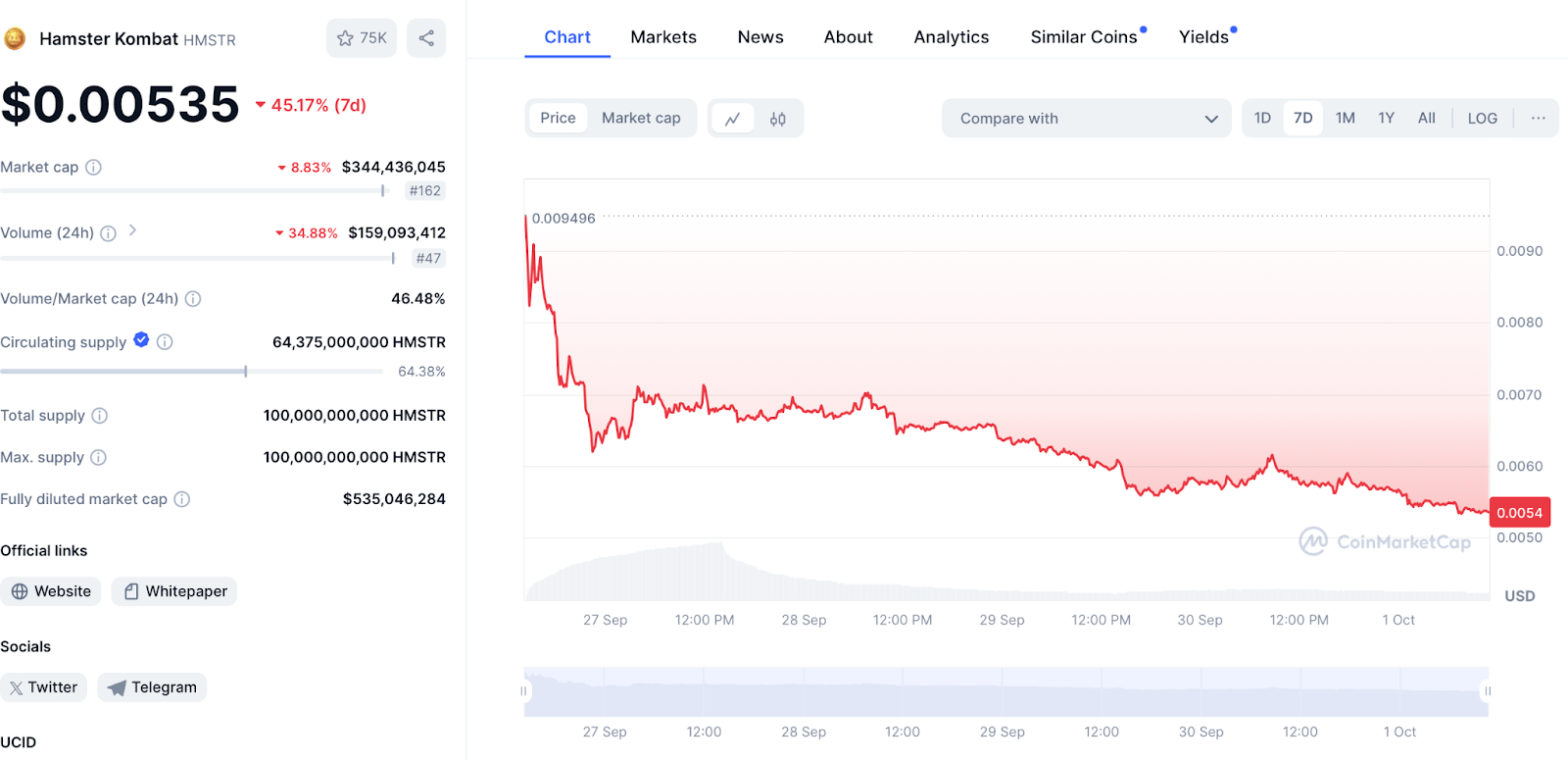The image size is (1568, 760).
Task: Expand Volume (24h) details chevron
Action: (132, 230)
